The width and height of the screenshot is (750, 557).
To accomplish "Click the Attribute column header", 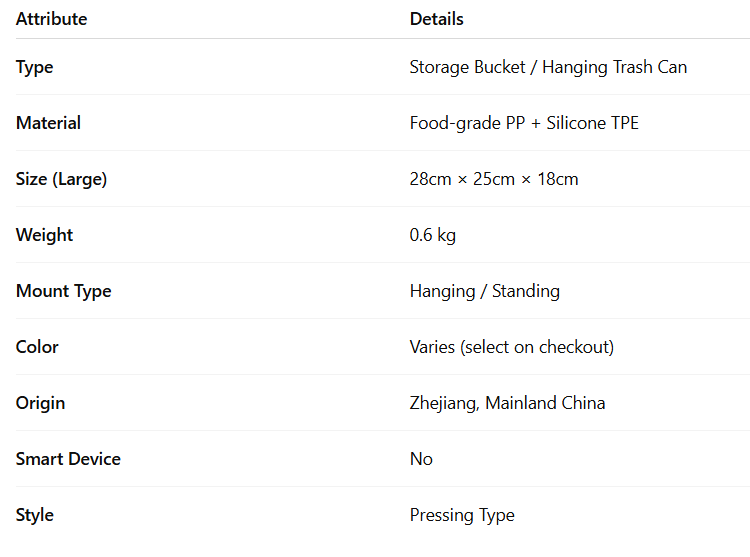I will (x=52, y=19).
